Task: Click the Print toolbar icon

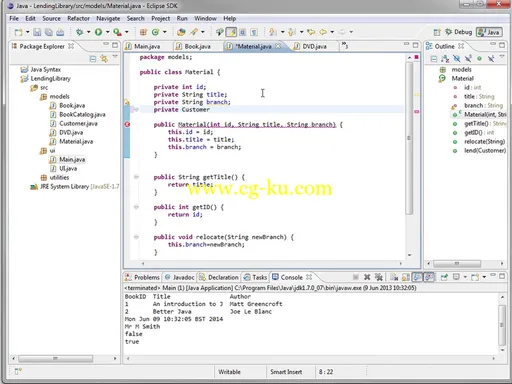Action: 60,32
